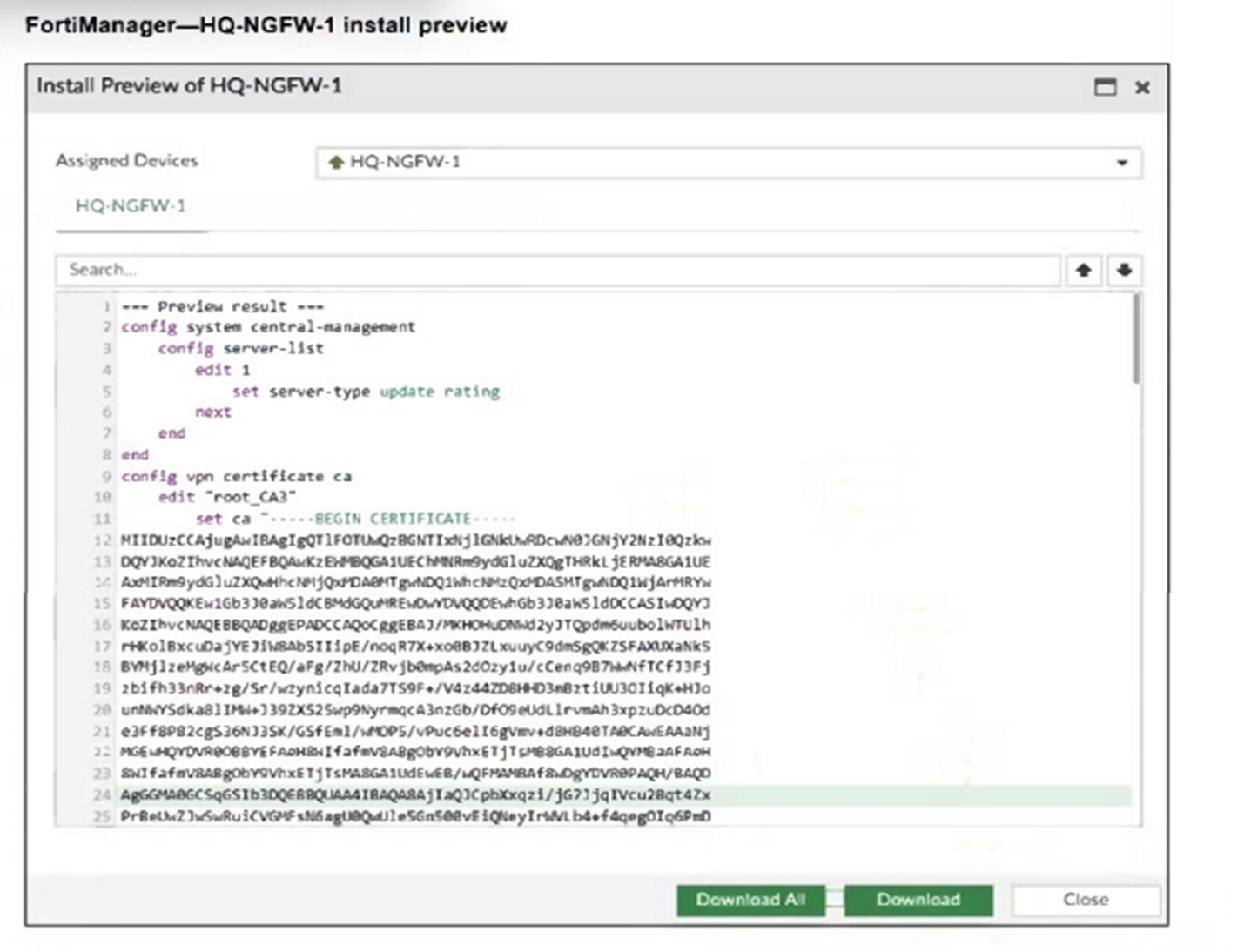
Task: Click the up arrow for previous search match
Action: pyautogui.click(x=1083, y=270)
